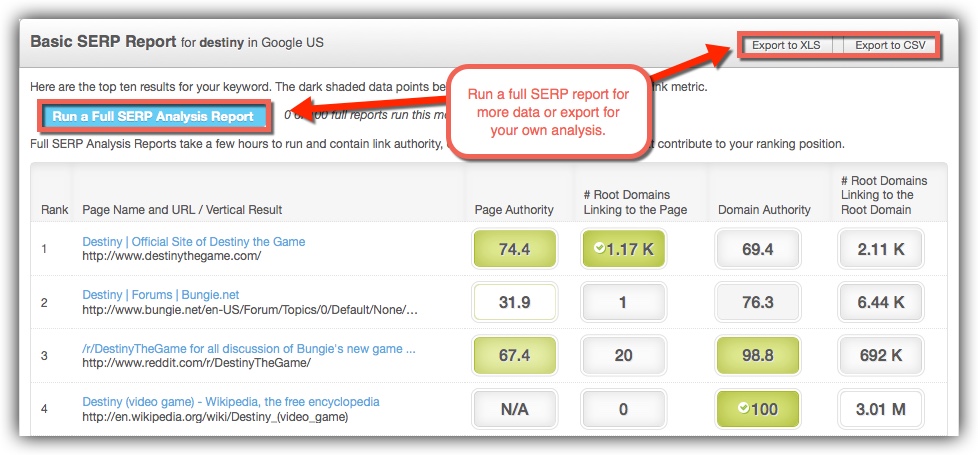Select root domains value 0 for Wikipedia row
Viewport: 978px width, 455px height.
coord(623,409)
